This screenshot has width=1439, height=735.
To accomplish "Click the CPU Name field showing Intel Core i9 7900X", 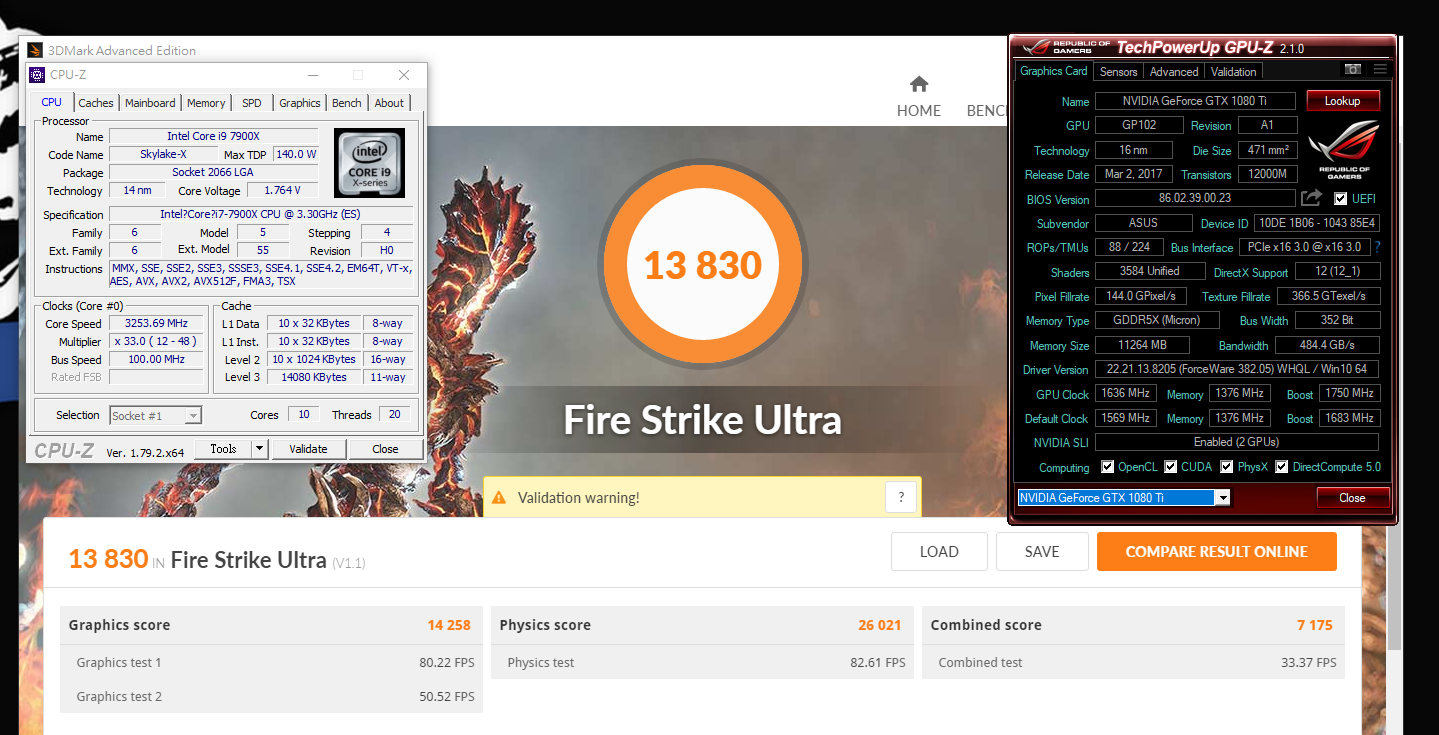I will click(213, 136).
